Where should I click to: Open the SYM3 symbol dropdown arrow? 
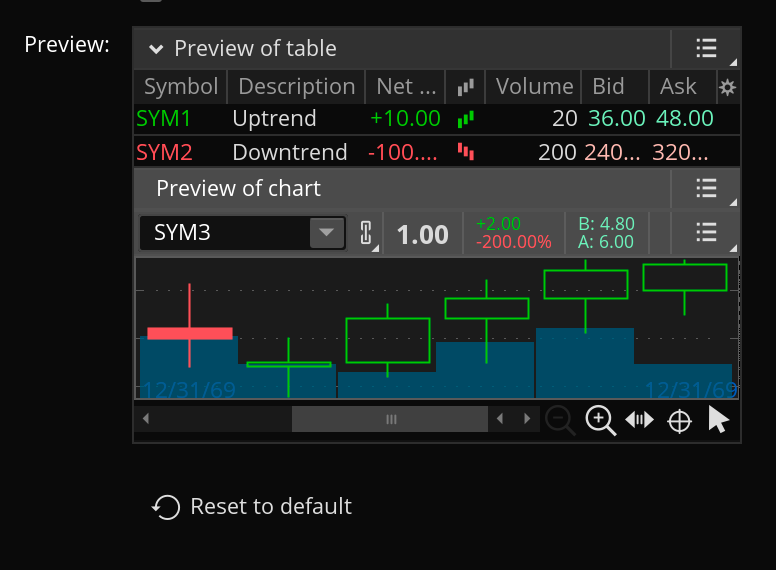click(x=325, y=234)
